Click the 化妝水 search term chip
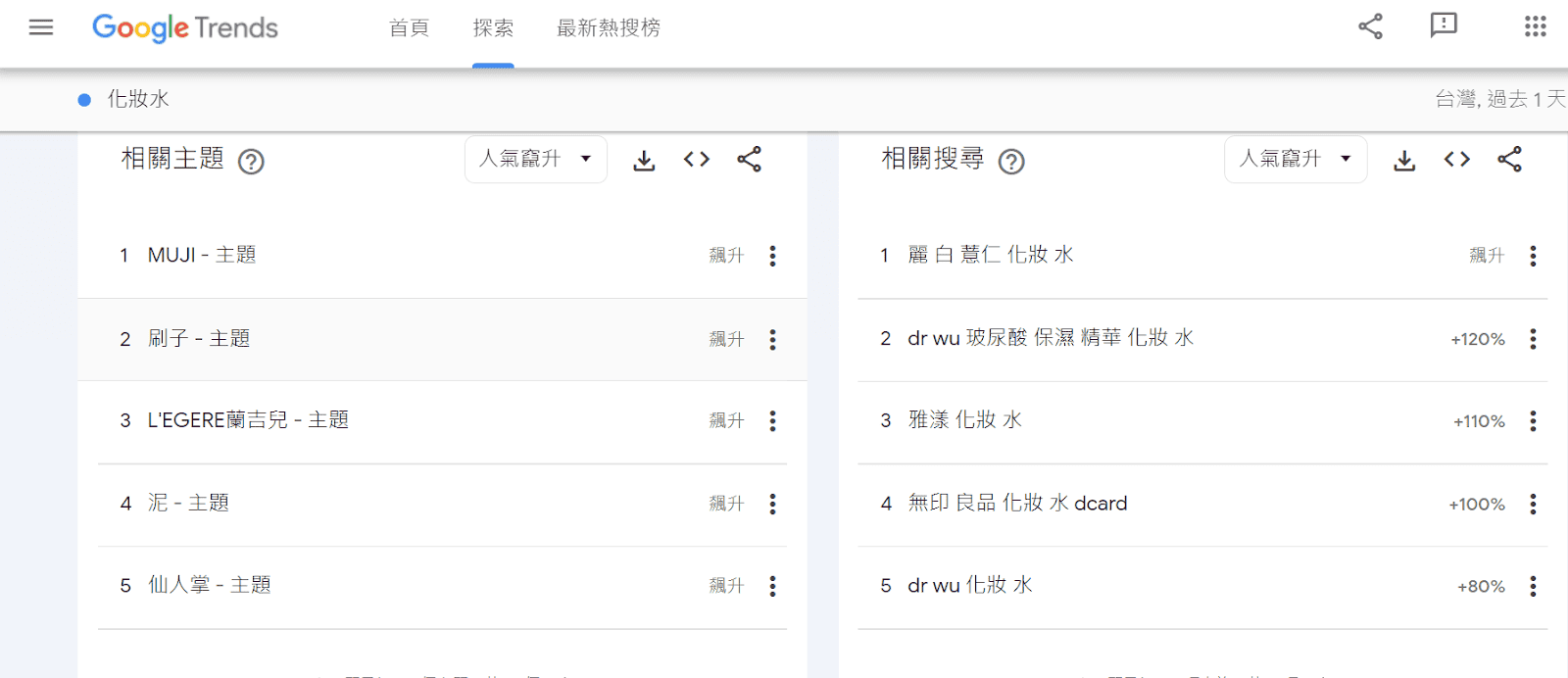1568x678 pixels. [138, 99]
